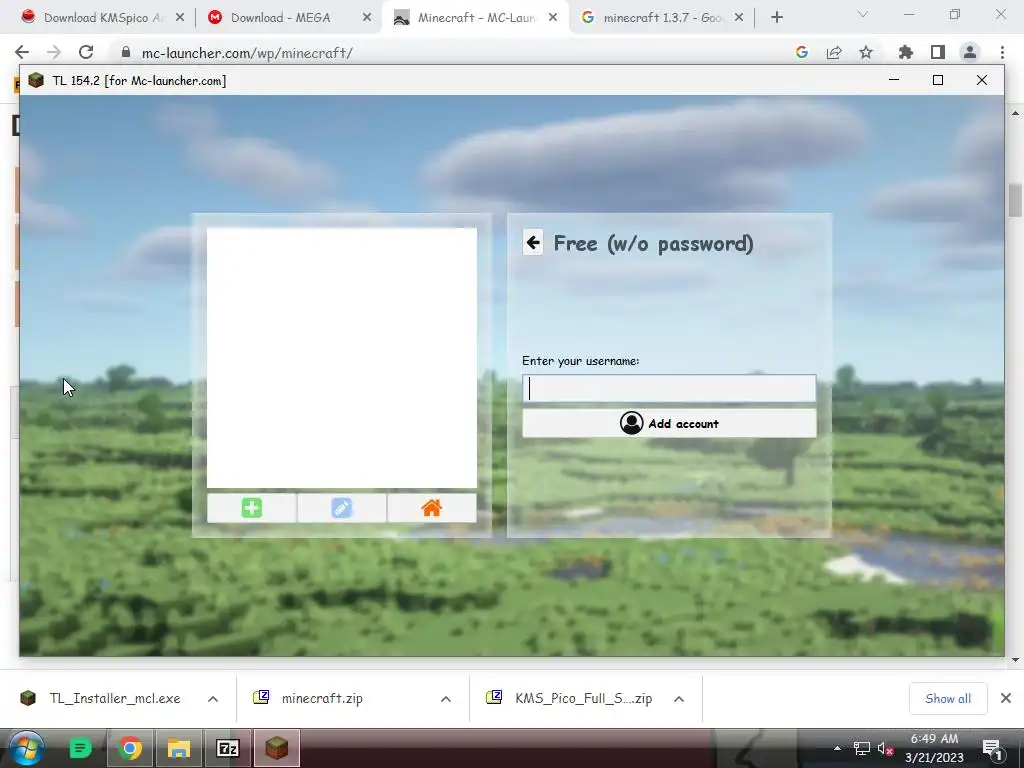Screen dimensions: 1024x768
Task: Expand options for TL_Installer_mcl.exe download
Action: click(213, 699)
